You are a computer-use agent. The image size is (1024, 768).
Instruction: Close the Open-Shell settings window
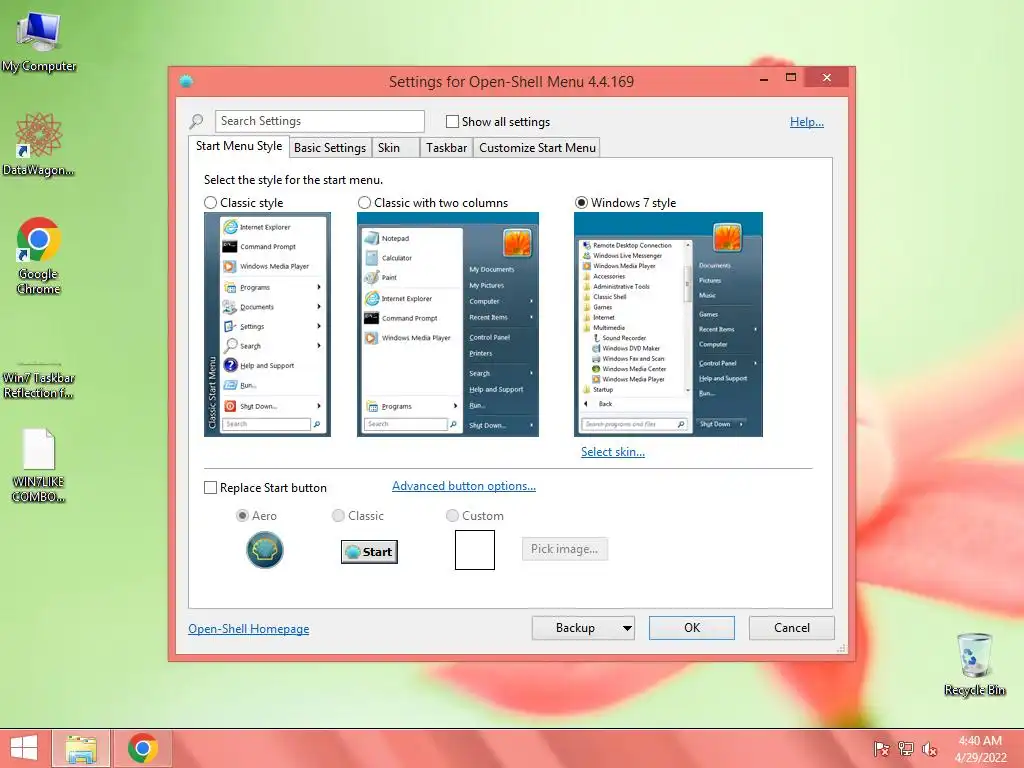coord(827,78)
